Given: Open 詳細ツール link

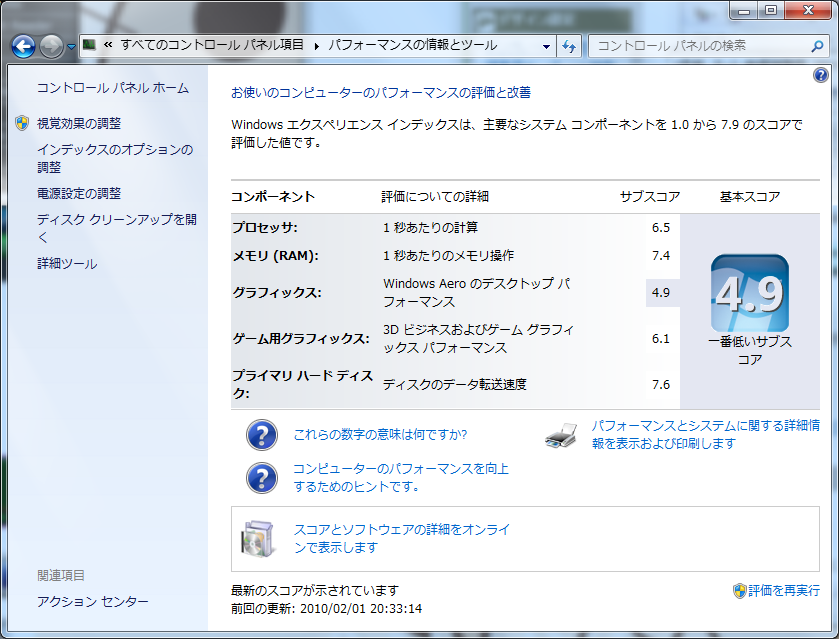Looking at the screenshot, I should (x=67, y=263).
